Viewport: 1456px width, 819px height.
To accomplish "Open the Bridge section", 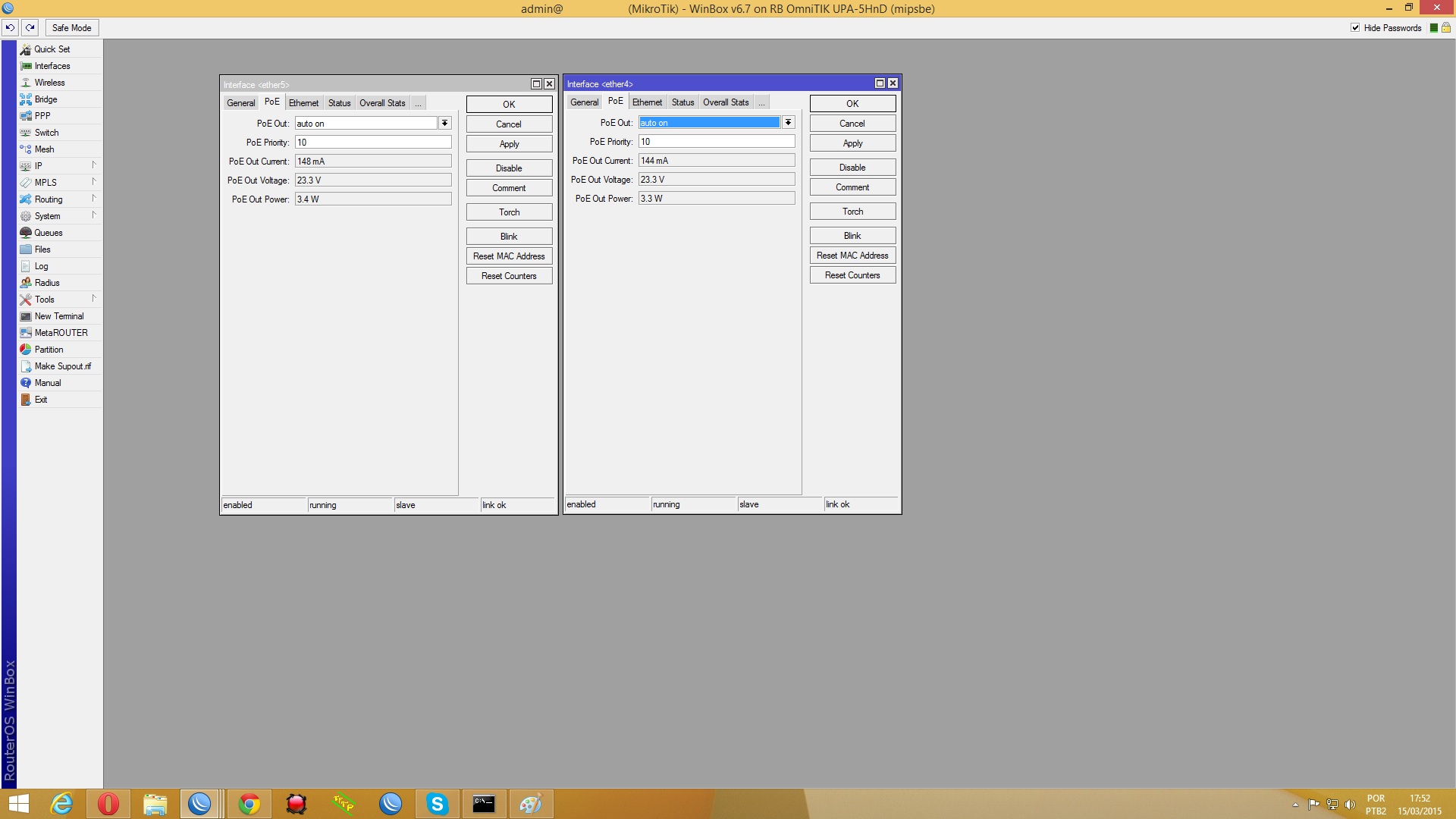I will coord(45,99).
